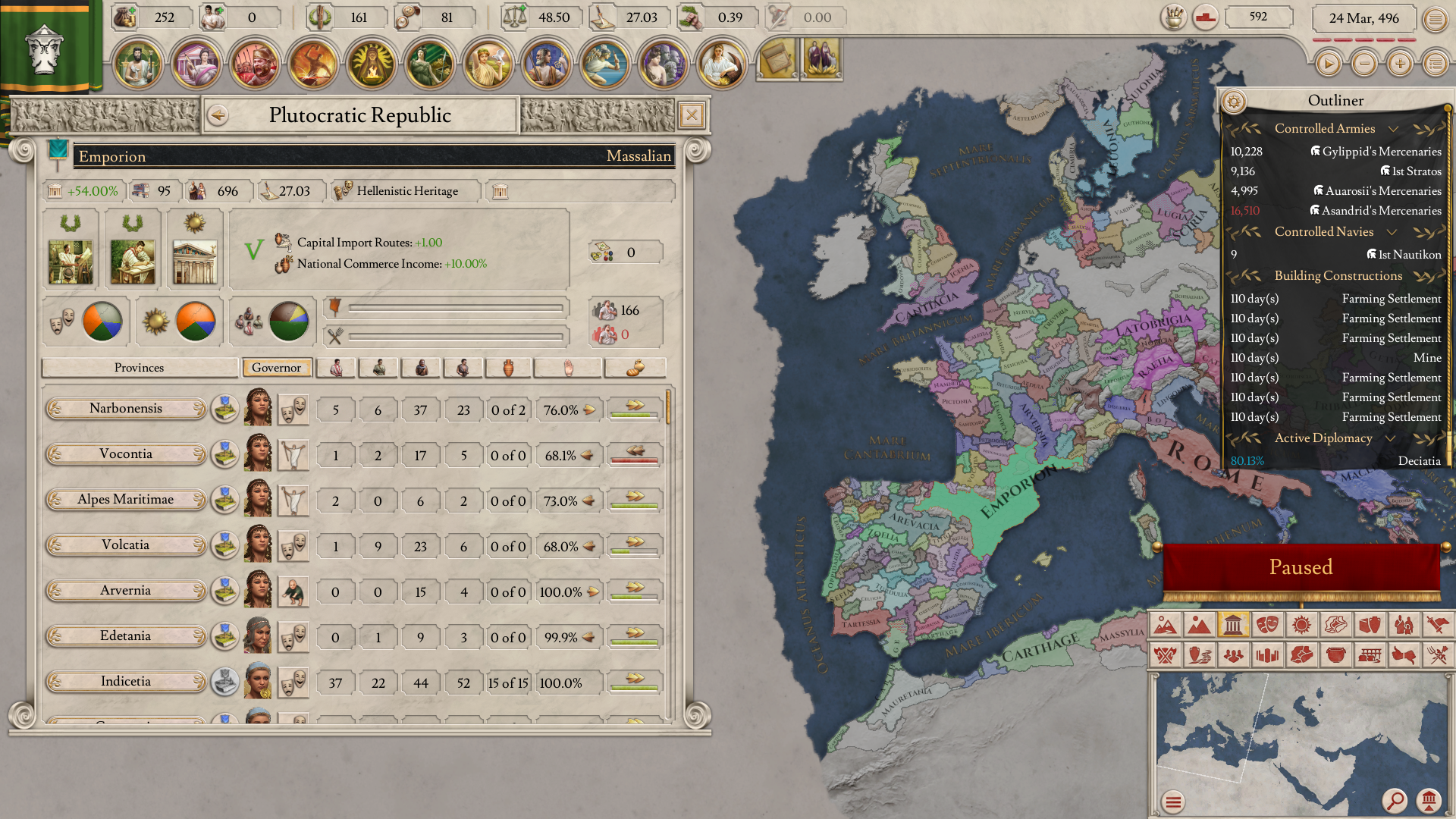Click the Indicetia governor portrait
1456x819 pixels.
coord(258,680)
